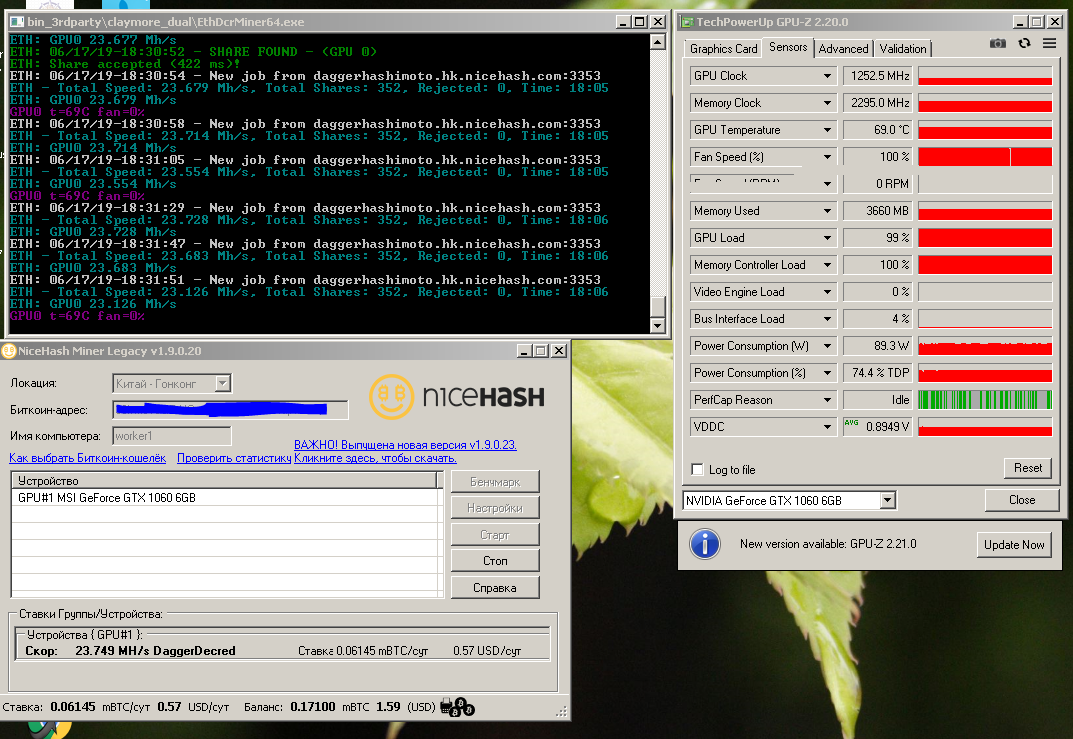Click the 23.749 MH/s DaggerDecred speed text
Viewport: 1073px width, 739px height.
coord(155,651)
